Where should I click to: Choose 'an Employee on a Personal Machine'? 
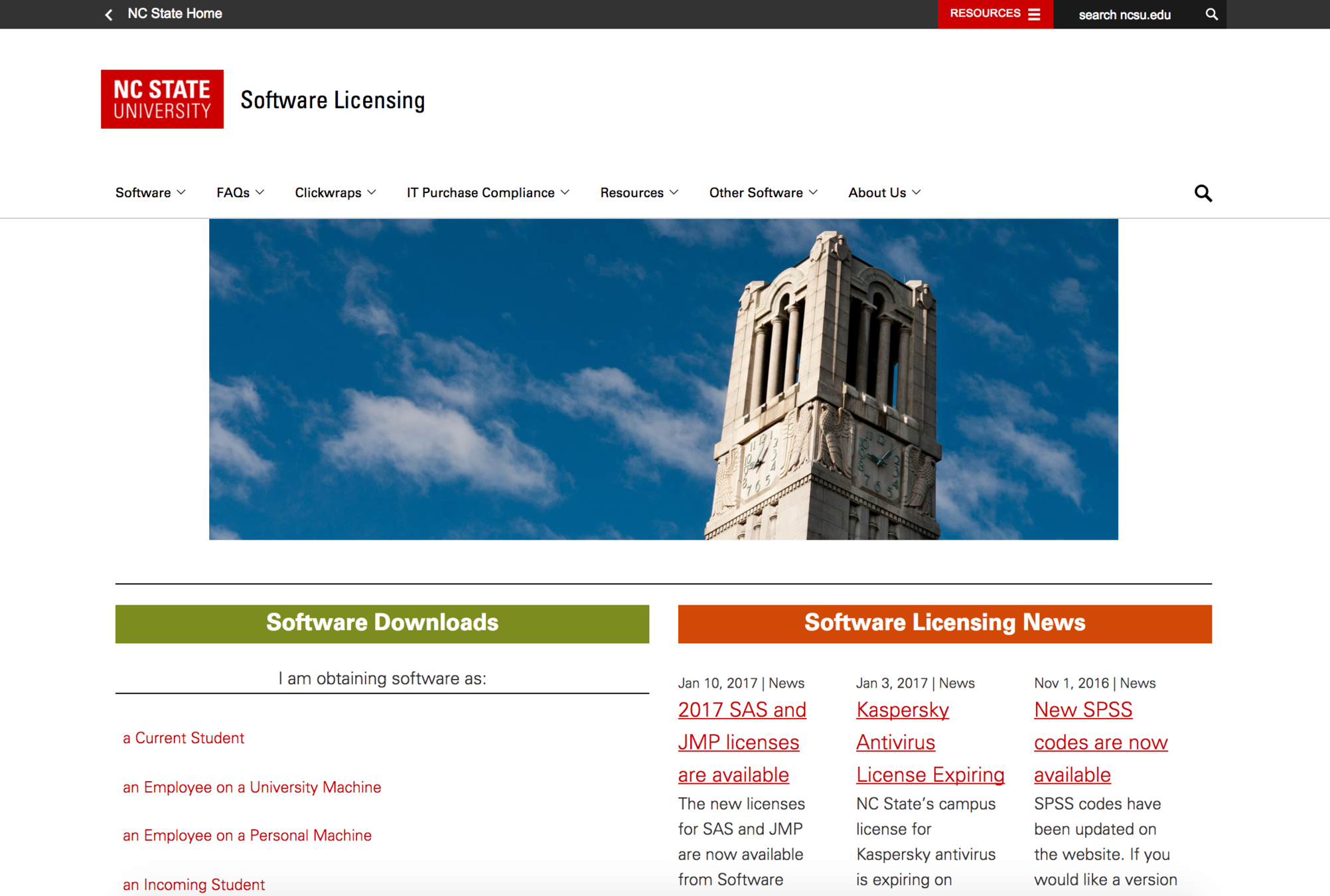pos(247,836)
